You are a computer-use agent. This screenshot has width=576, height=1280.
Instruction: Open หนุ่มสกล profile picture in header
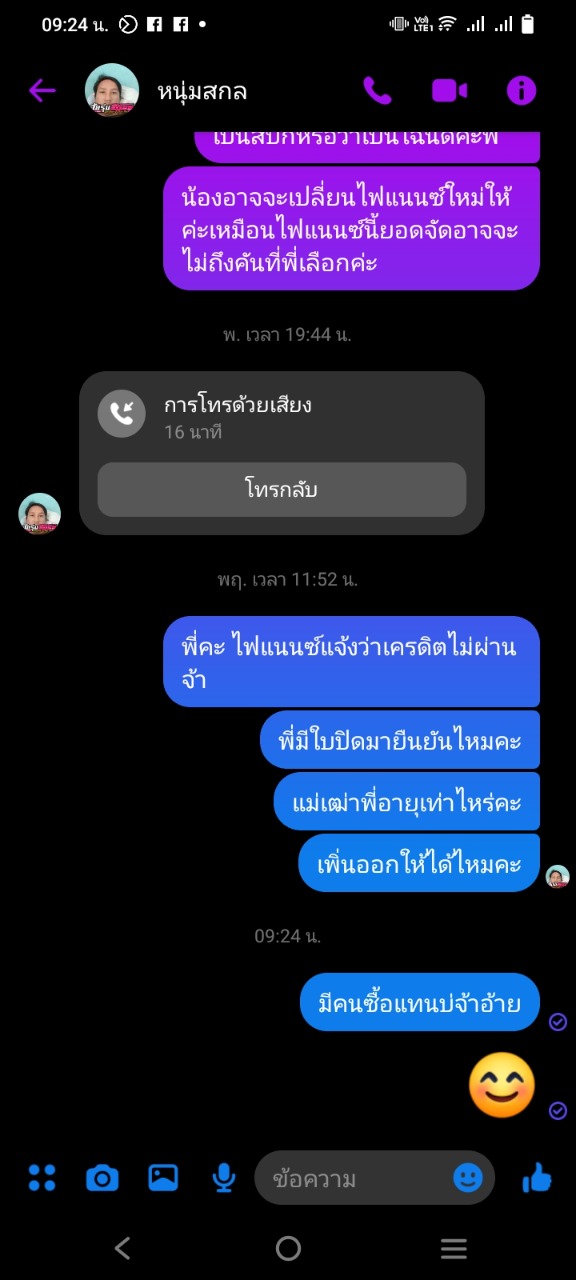(112, 91)
